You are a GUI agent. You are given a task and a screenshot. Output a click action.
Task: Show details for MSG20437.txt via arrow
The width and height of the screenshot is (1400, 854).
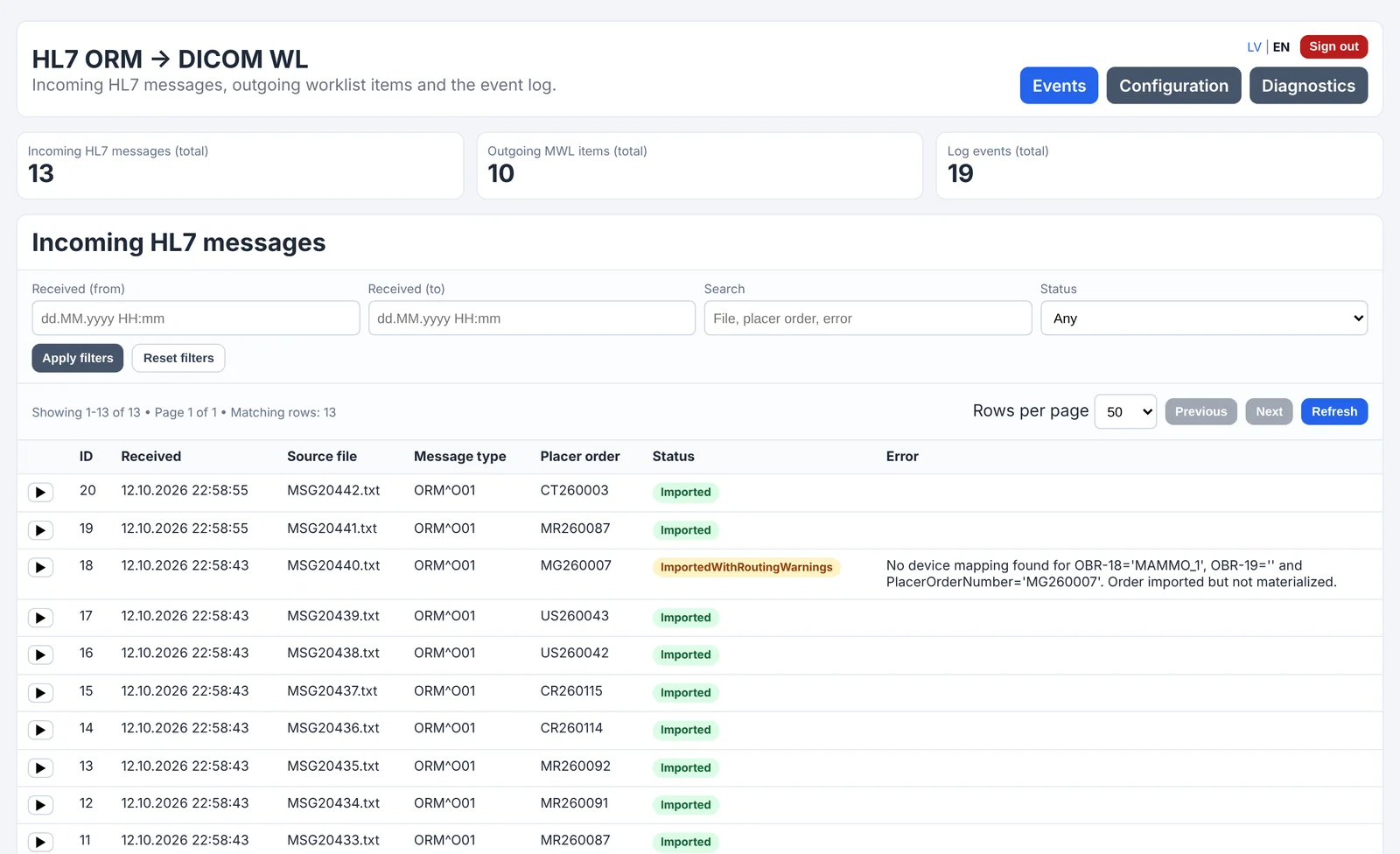coord(40,693)
